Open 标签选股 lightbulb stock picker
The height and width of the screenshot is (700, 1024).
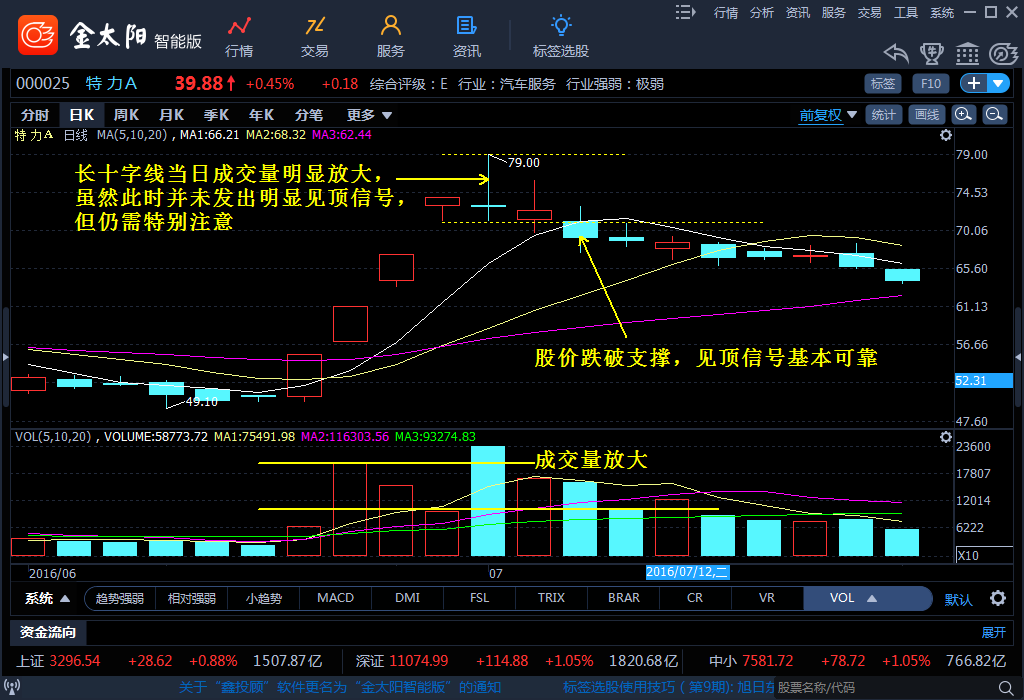pos(561,37)
